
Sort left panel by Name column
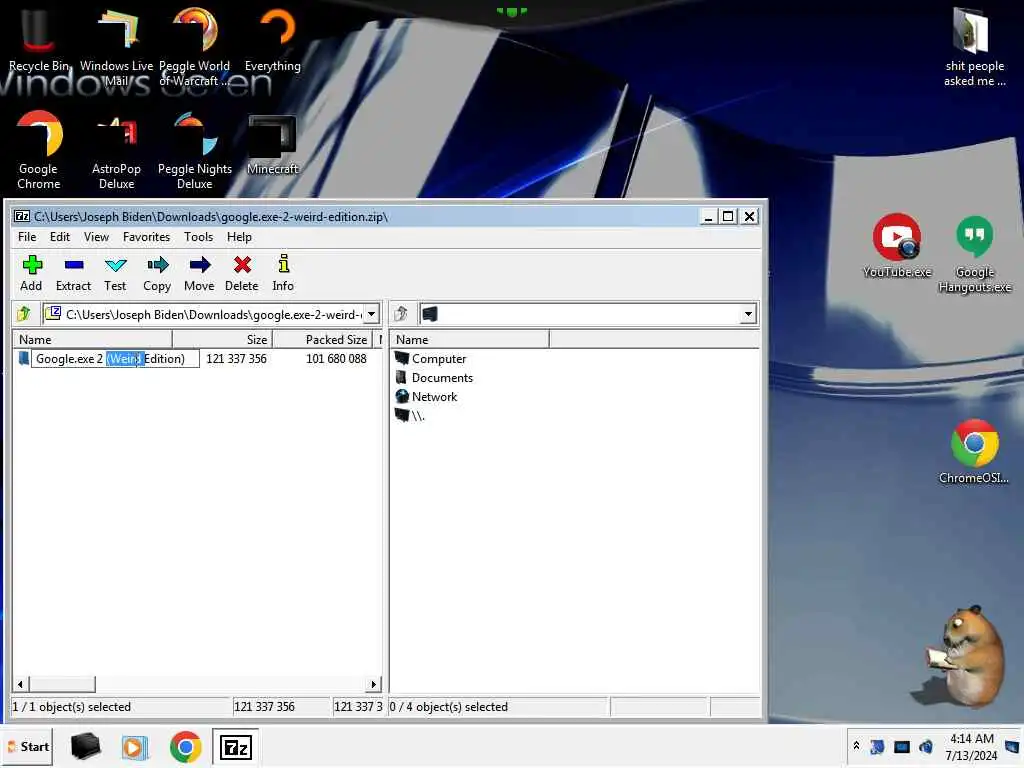92,340
